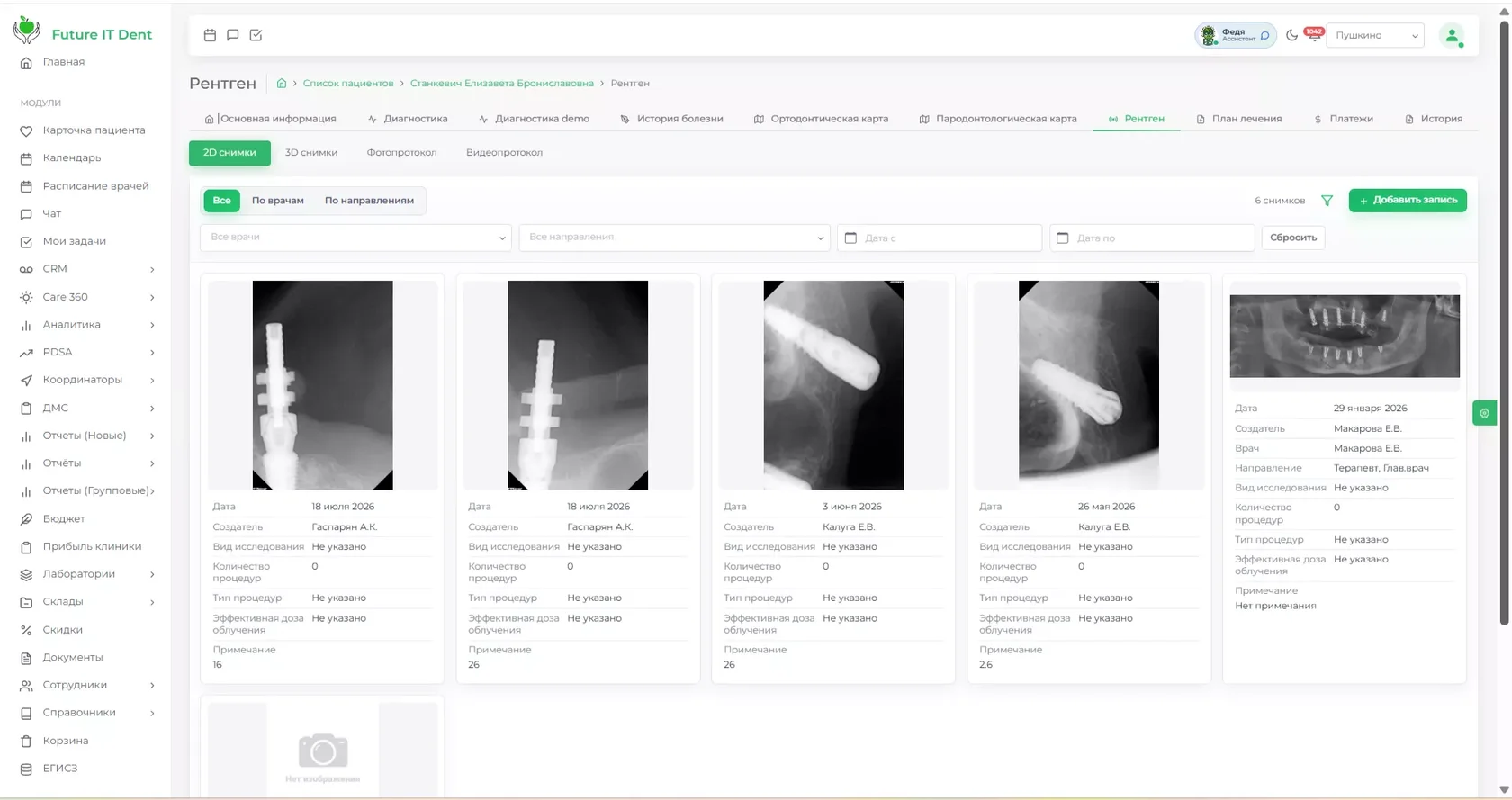This screenshot has height=800, width=1512.
Task: Open the Диагностика demo tab
Action: pos(535,119)
